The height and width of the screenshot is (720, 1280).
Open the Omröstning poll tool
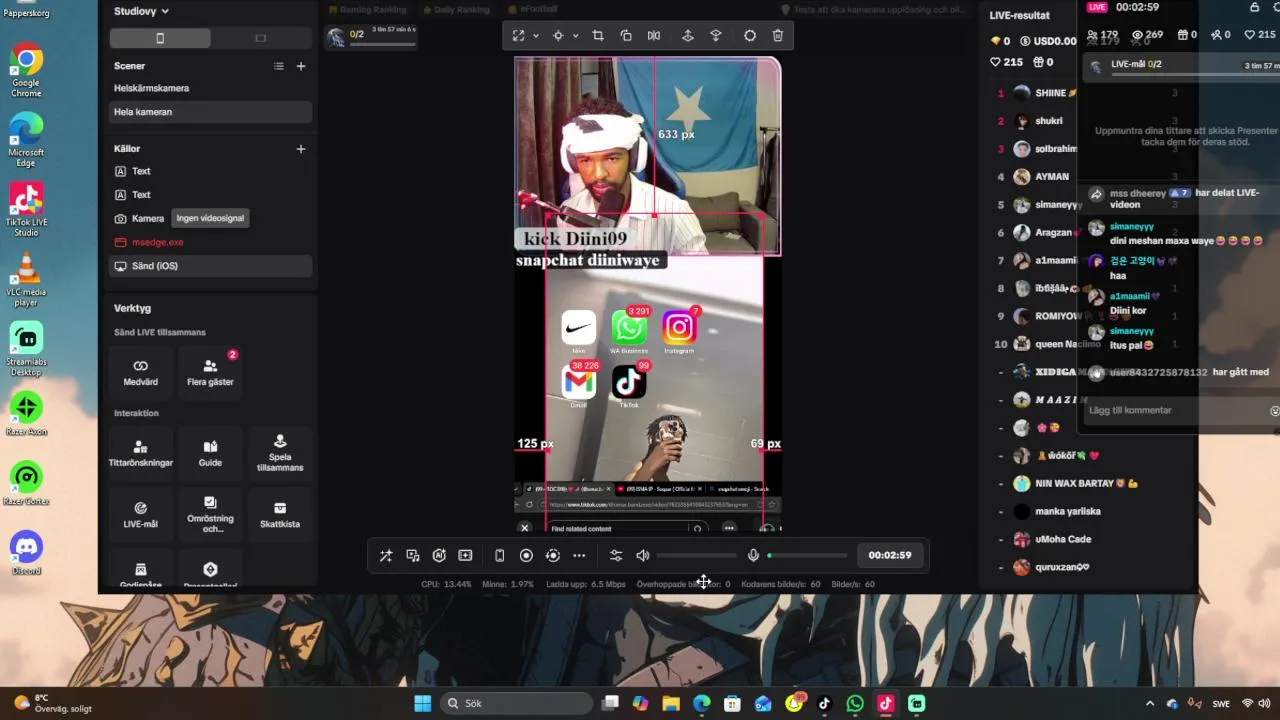click(x=210, y=514)
